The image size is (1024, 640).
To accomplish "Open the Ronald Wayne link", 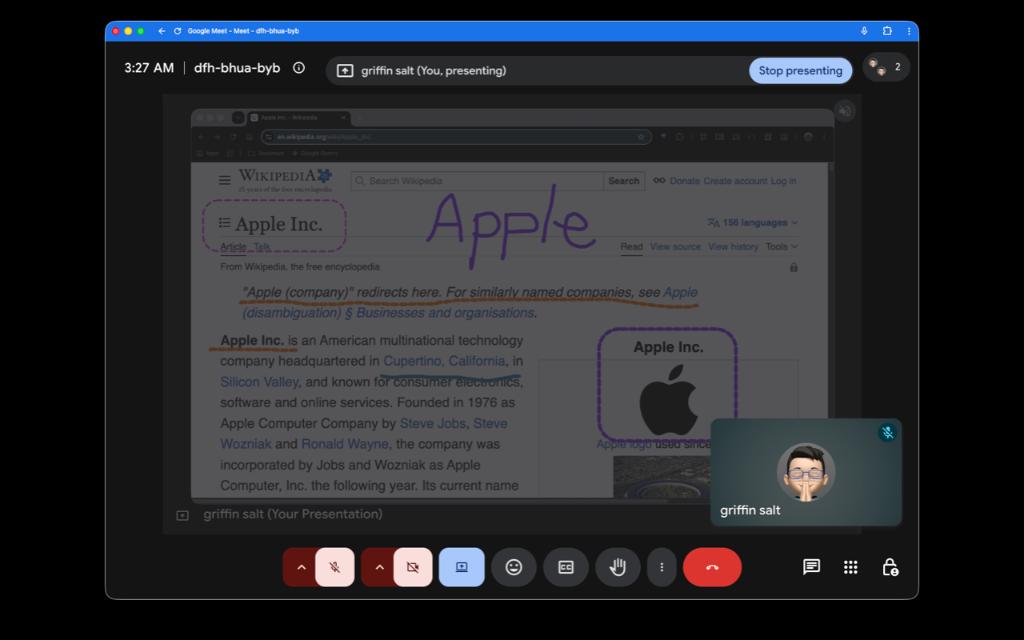I will click(345, 444).
